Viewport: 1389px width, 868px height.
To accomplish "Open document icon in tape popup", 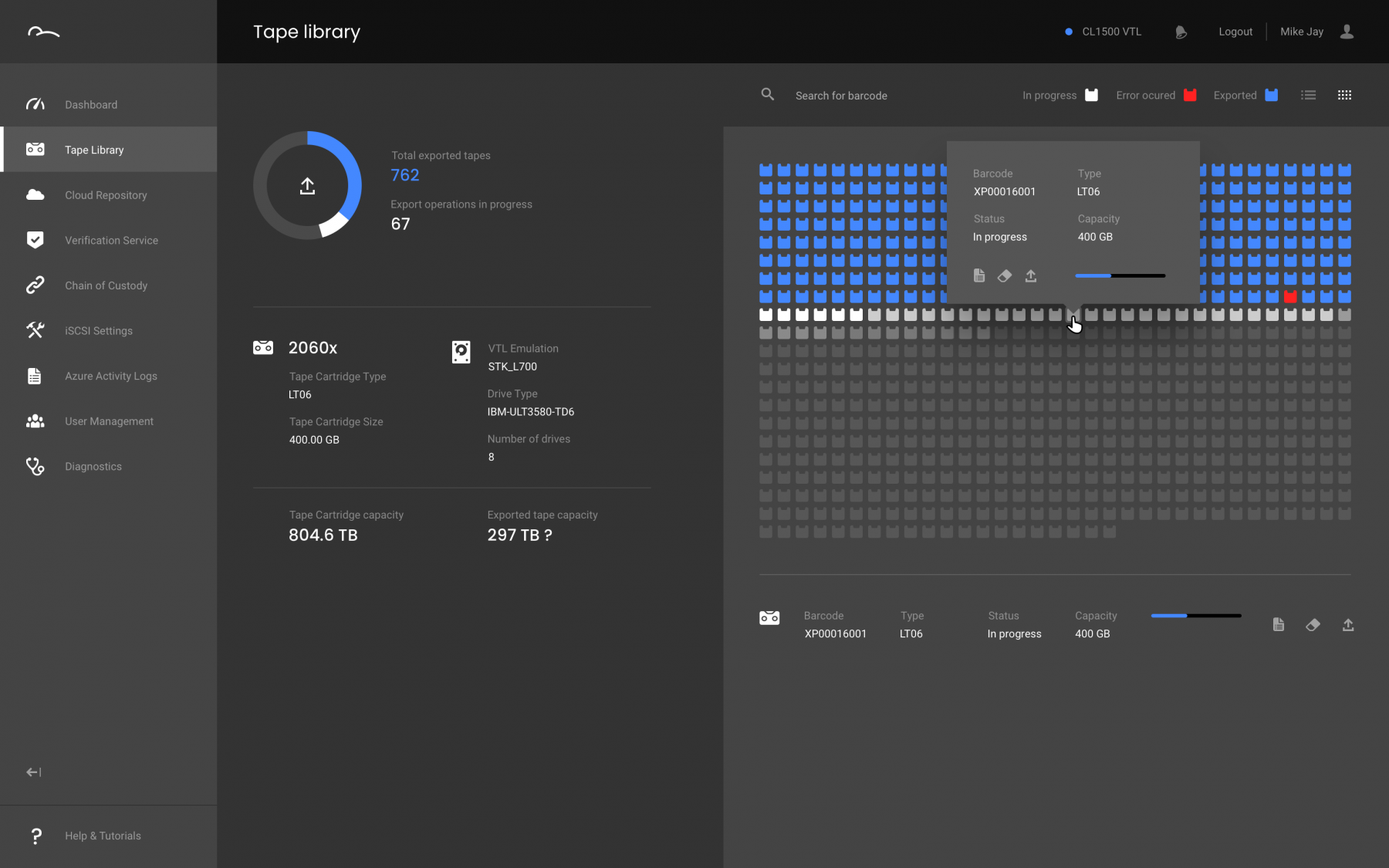I will point(979,275).
